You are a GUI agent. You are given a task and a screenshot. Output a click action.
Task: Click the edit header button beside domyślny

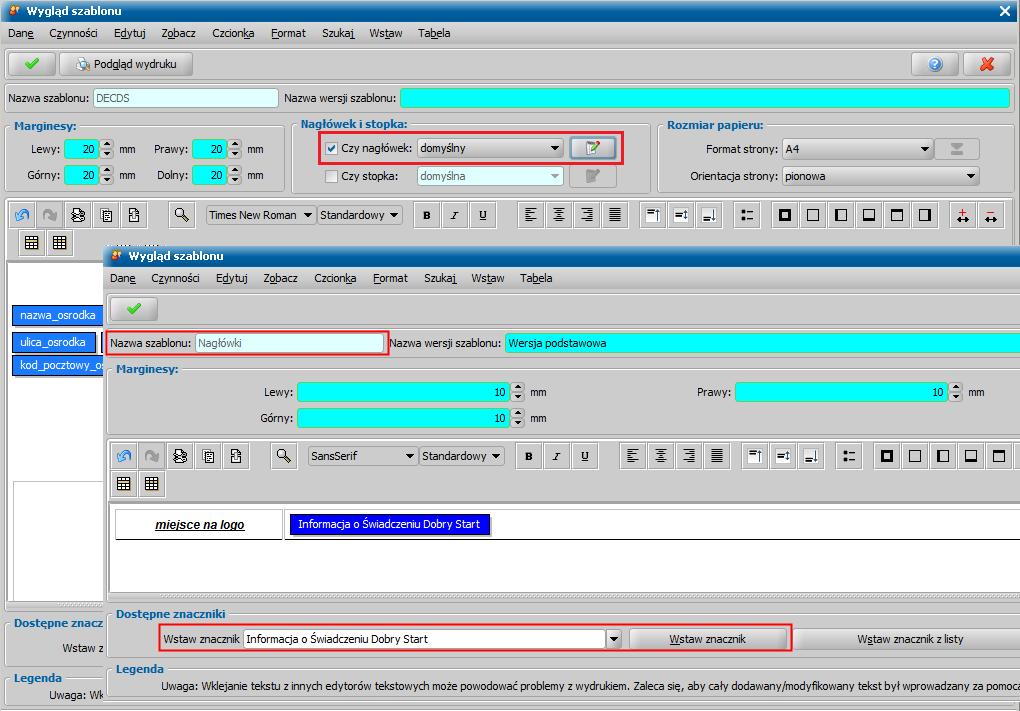[593, 148]
